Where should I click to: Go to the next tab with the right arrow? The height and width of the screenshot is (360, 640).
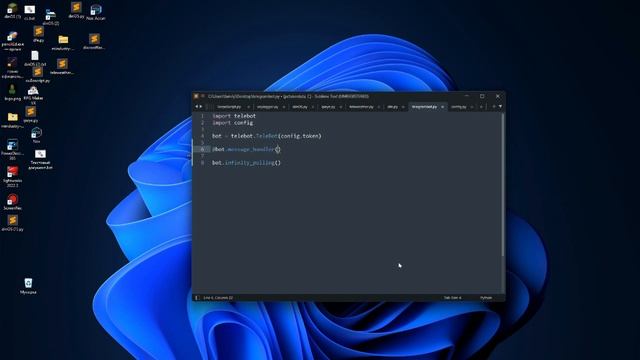pos(200,107)
